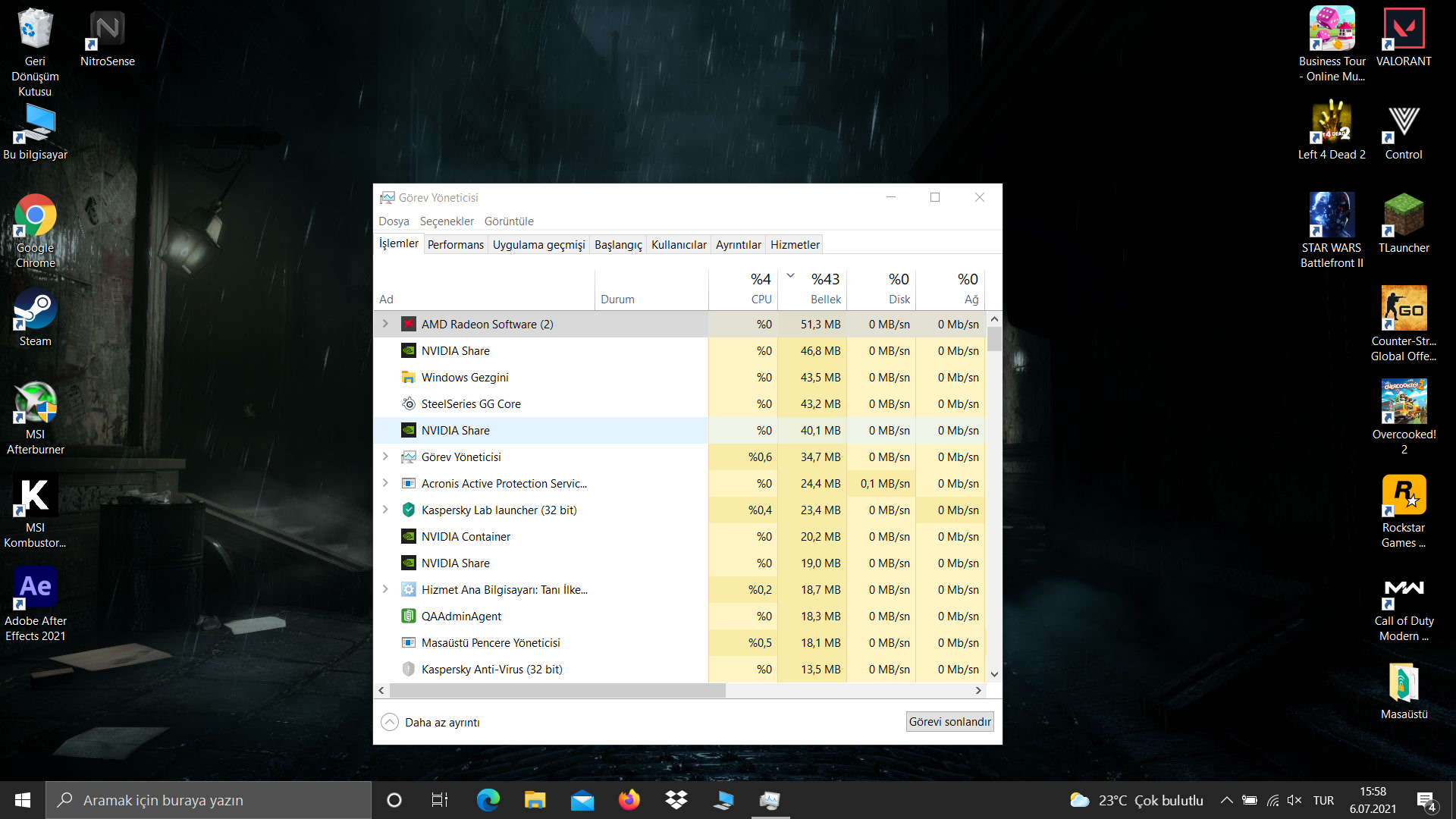Screen dimensions: 1456x819
Task: Switch to the Performans tab
Action: point(455,244)
